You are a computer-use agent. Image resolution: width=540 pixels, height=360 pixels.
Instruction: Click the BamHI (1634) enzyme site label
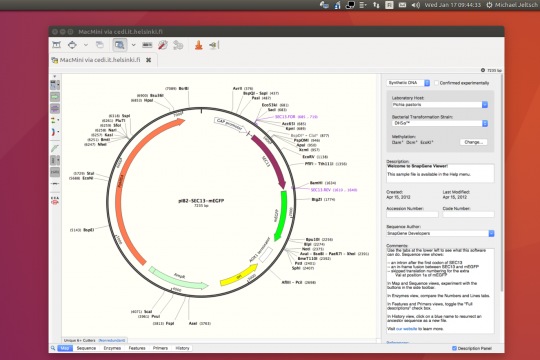pyautogui.click(x=323, y=183)
